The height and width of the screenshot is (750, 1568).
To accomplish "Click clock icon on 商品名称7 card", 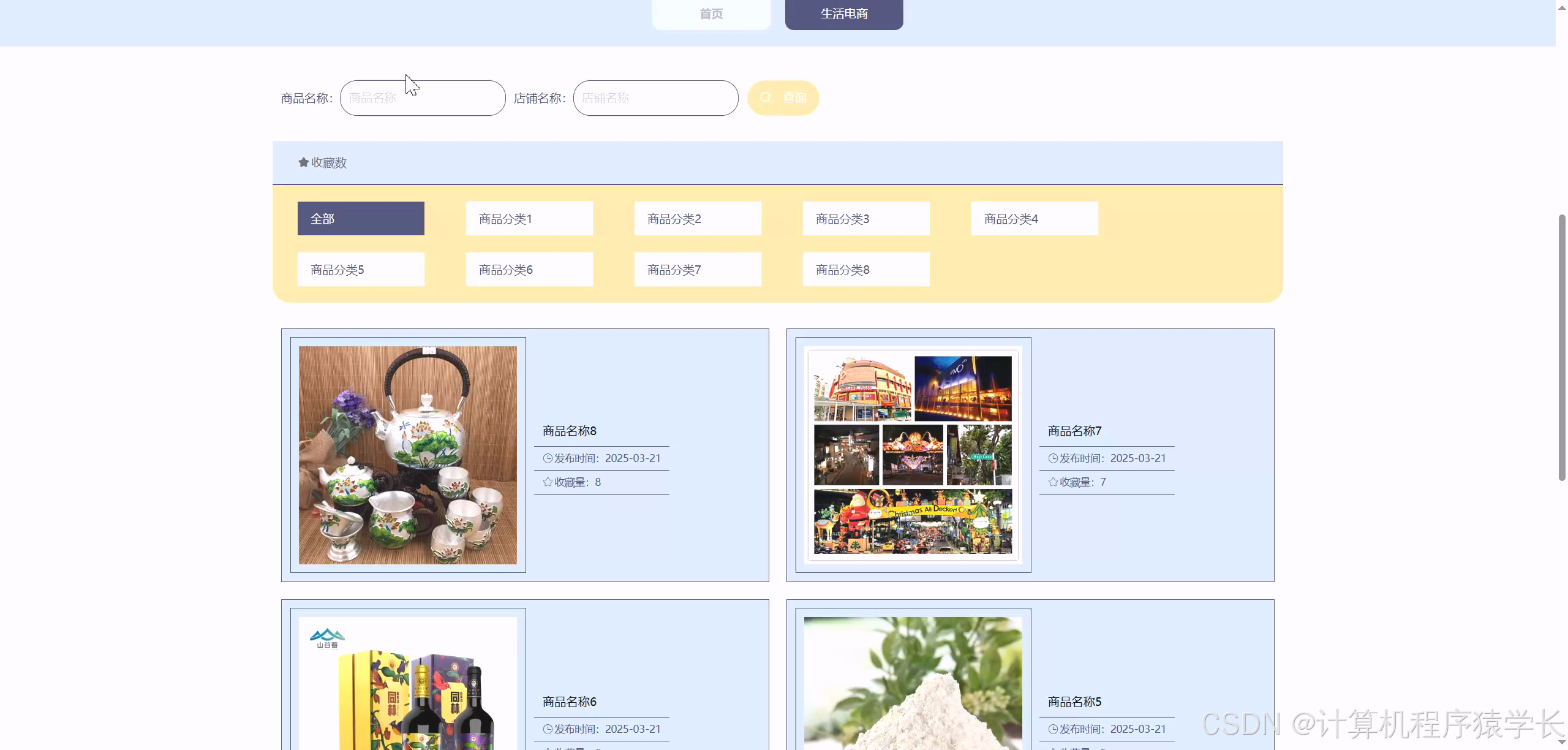I will [1053, 458].
